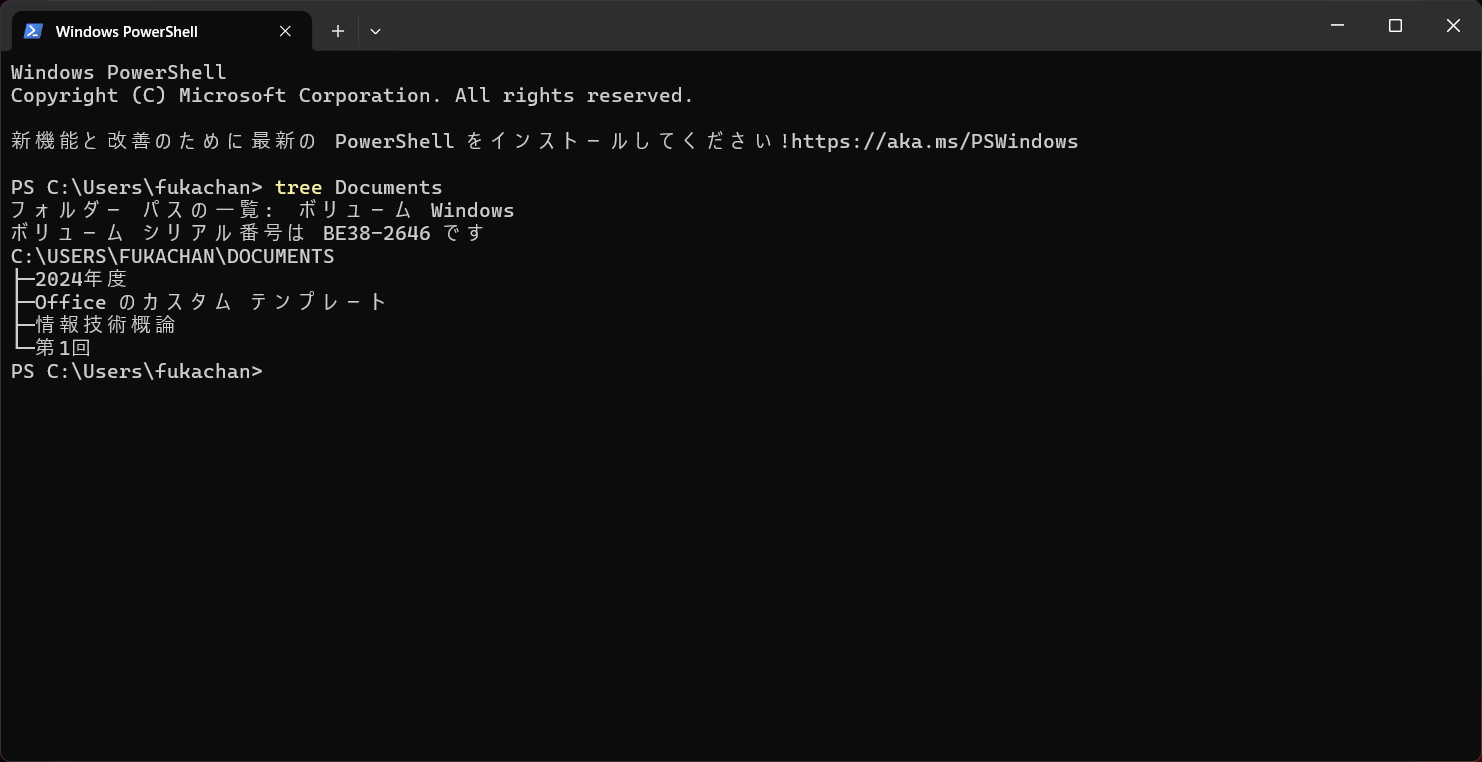Screen dimensions: 1482x762
Task: Click the PowerShell icon in the tab
Action: tap(33, 31)
